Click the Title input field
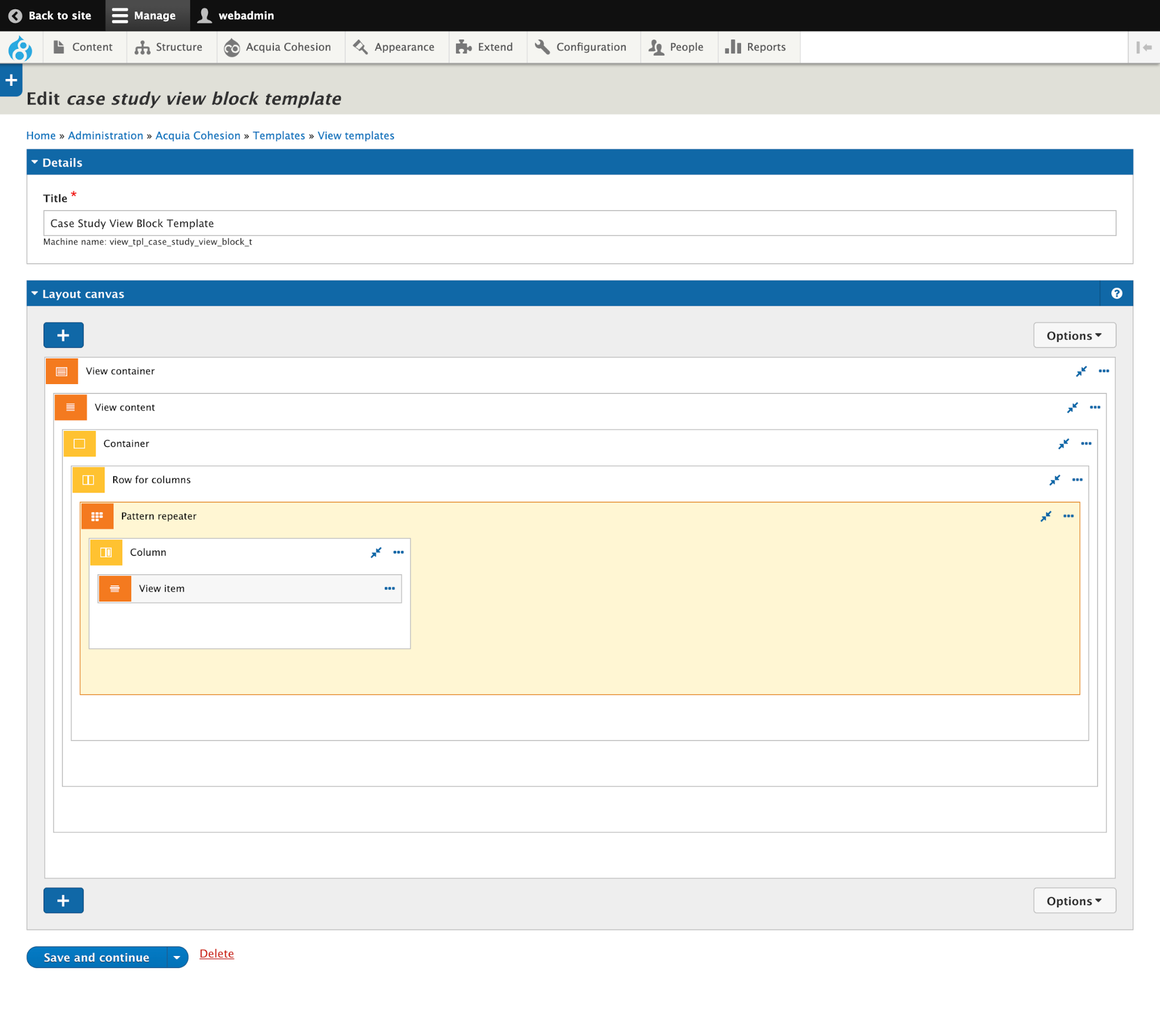This screenshot has width=1160, height=1036. [x=580, y=223]
